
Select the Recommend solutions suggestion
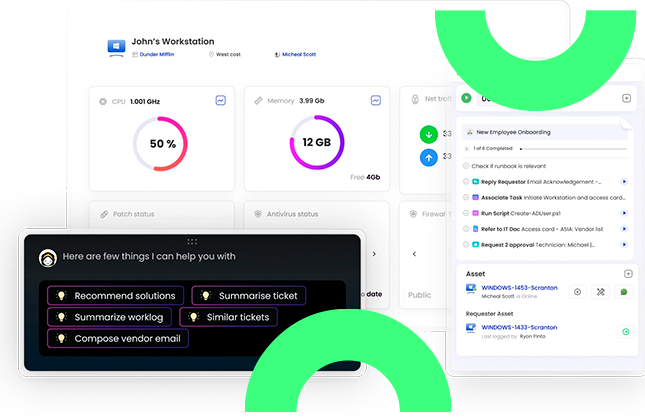(115, 295)
